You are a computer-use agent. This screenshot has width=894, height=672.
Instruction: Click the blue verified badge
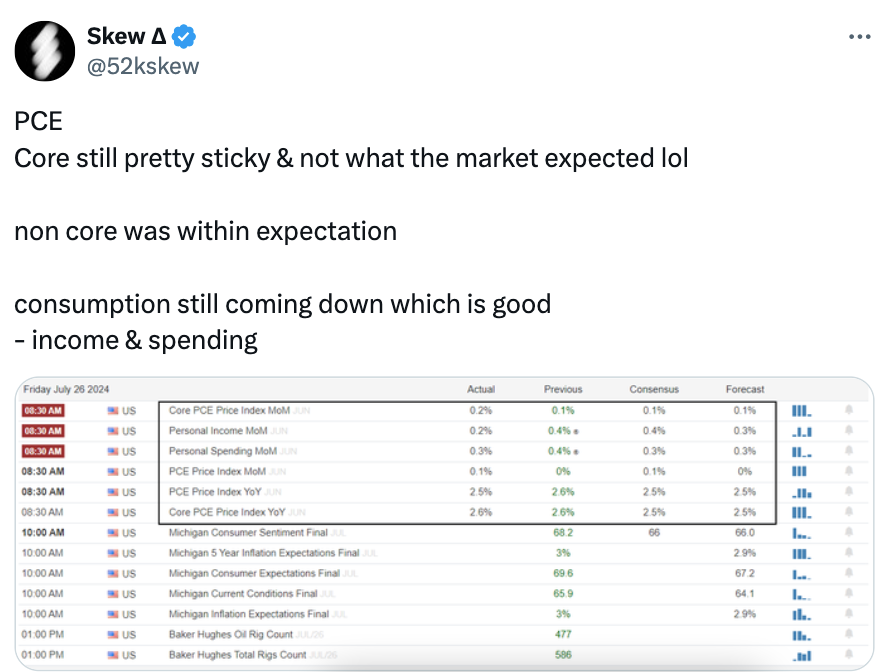click(184, 36)
